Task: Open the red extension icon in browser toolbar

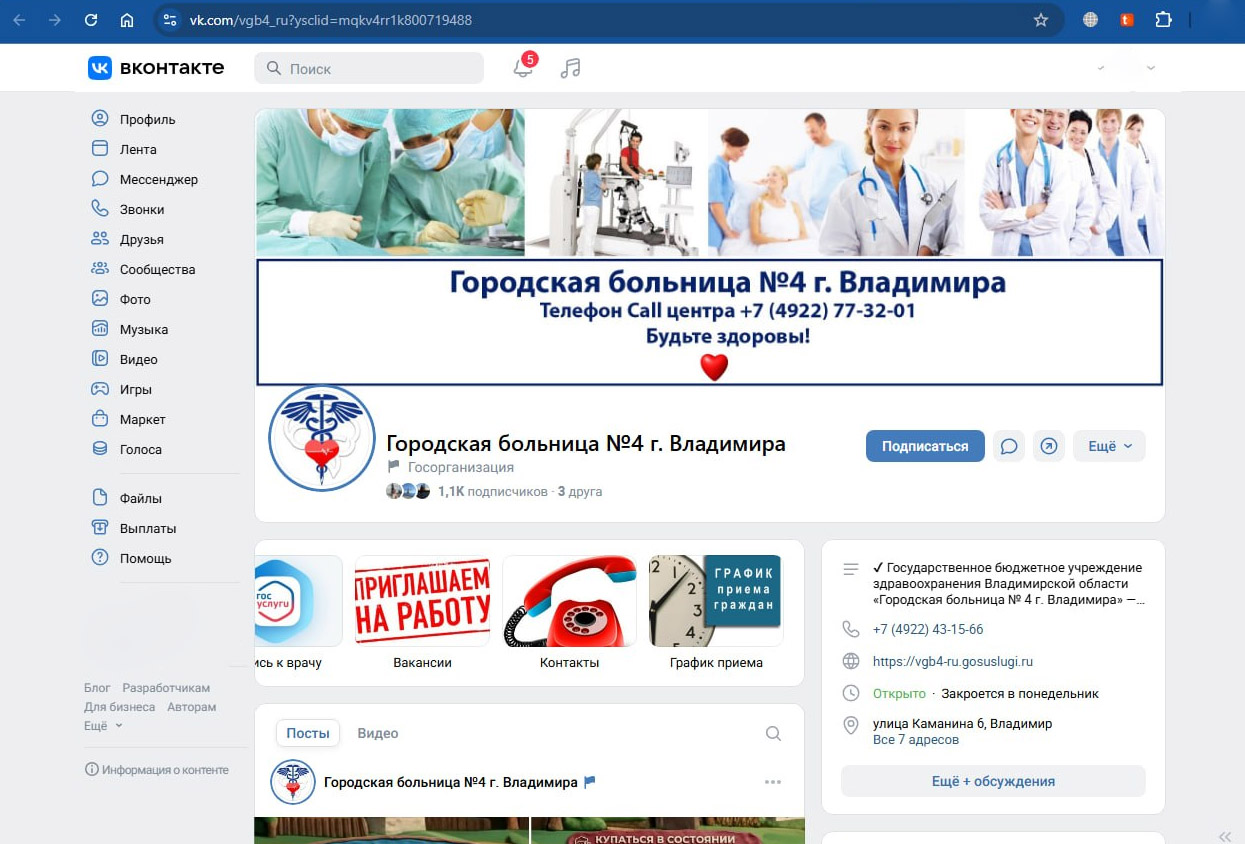Action: pos(1127,20)
